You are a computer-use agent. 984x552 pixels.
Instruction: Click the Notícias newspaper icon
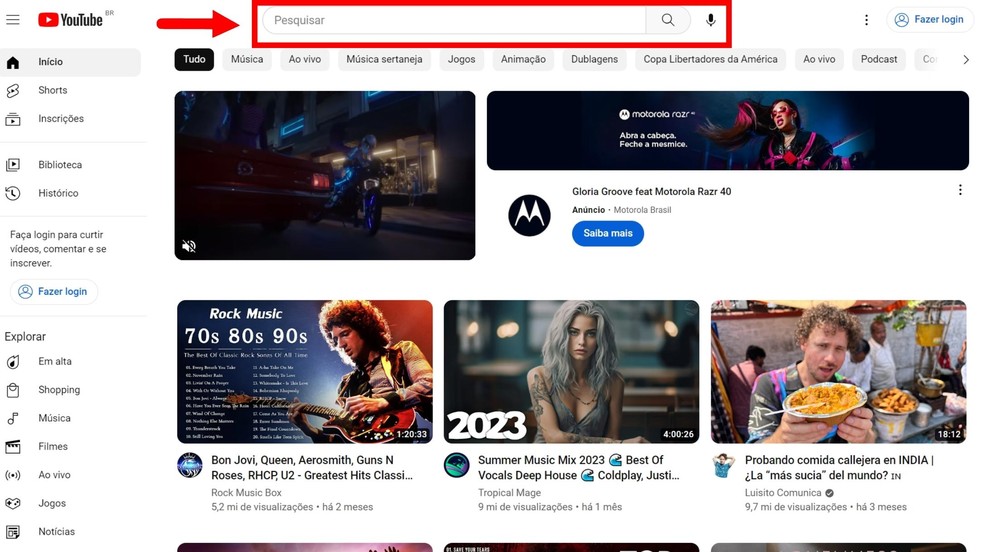(13, 532)
